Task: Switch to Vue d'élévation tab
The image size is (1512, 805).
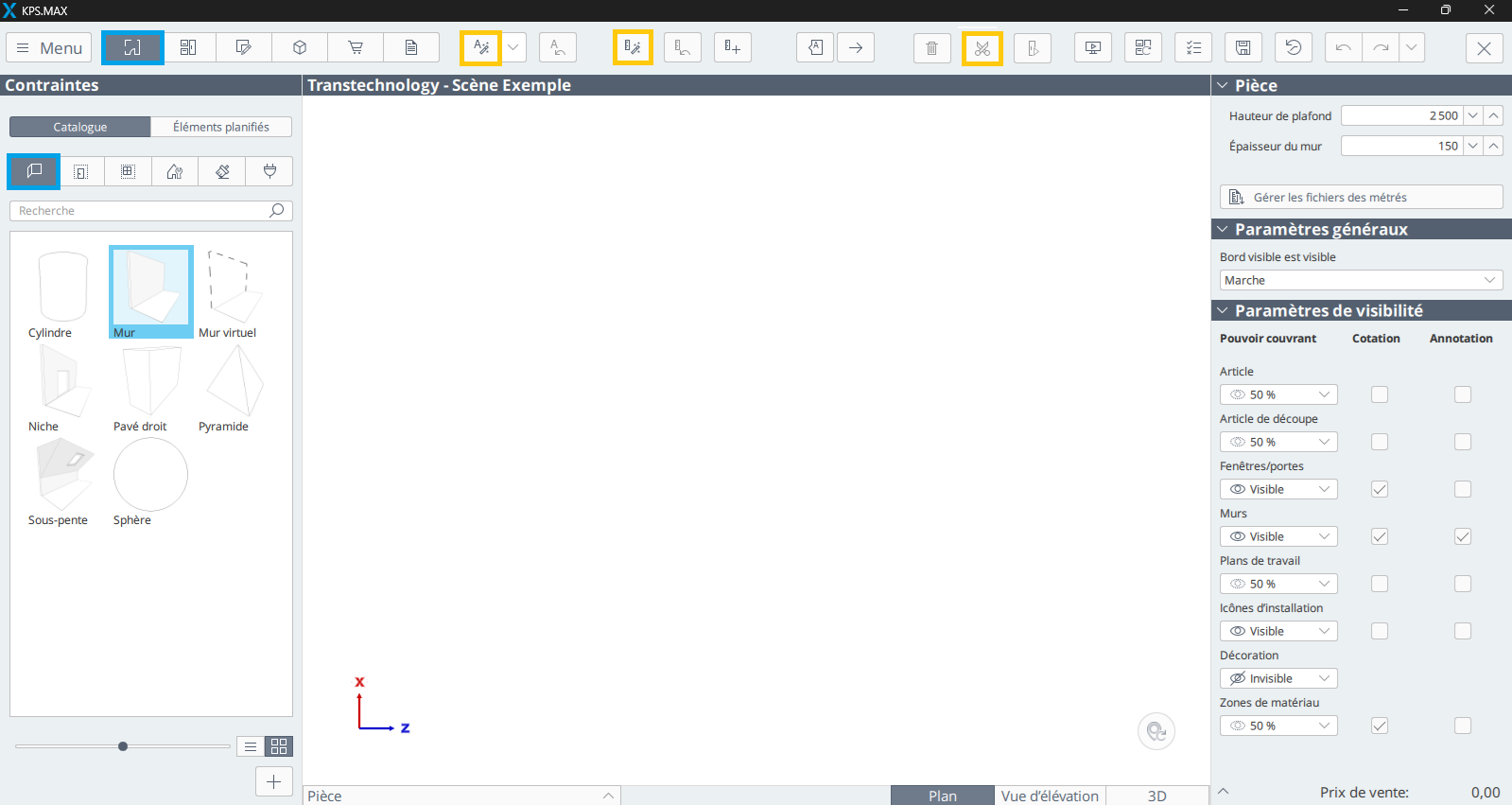Action: tap(1050, 796)
